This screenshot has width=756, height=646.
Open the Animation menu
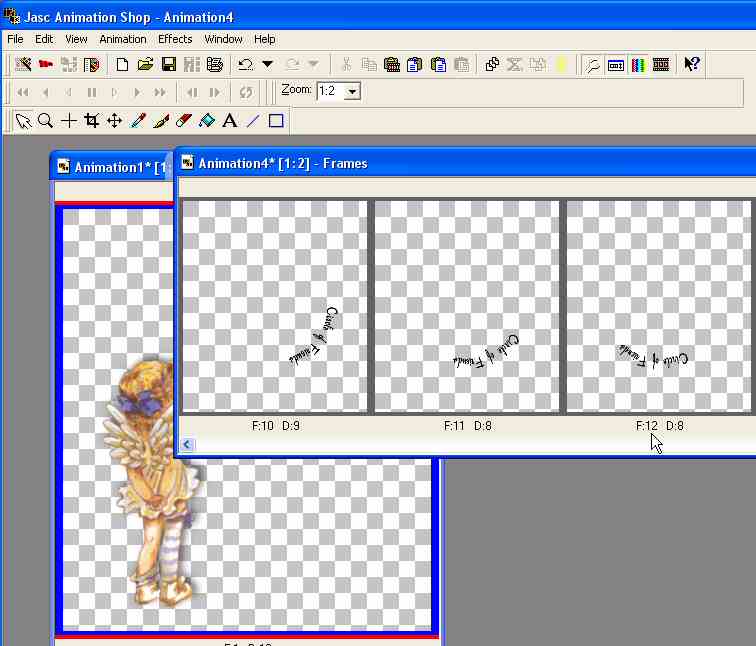click(x=122, y=39)
